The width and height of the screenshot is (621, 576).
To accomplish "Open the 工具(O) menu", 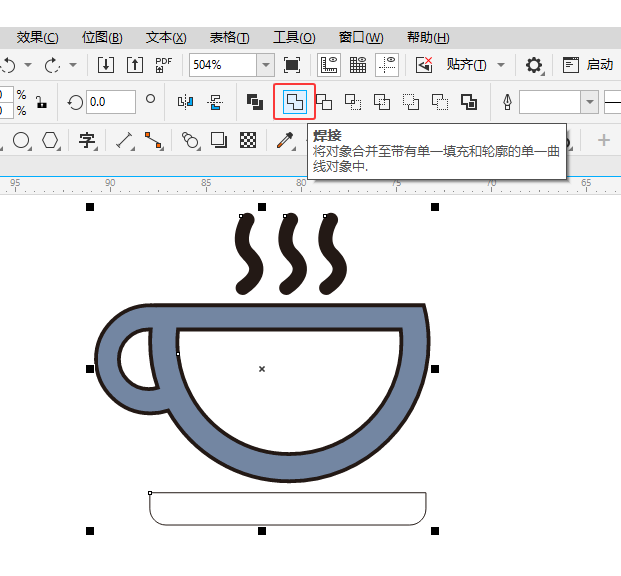I will [294, 37].
